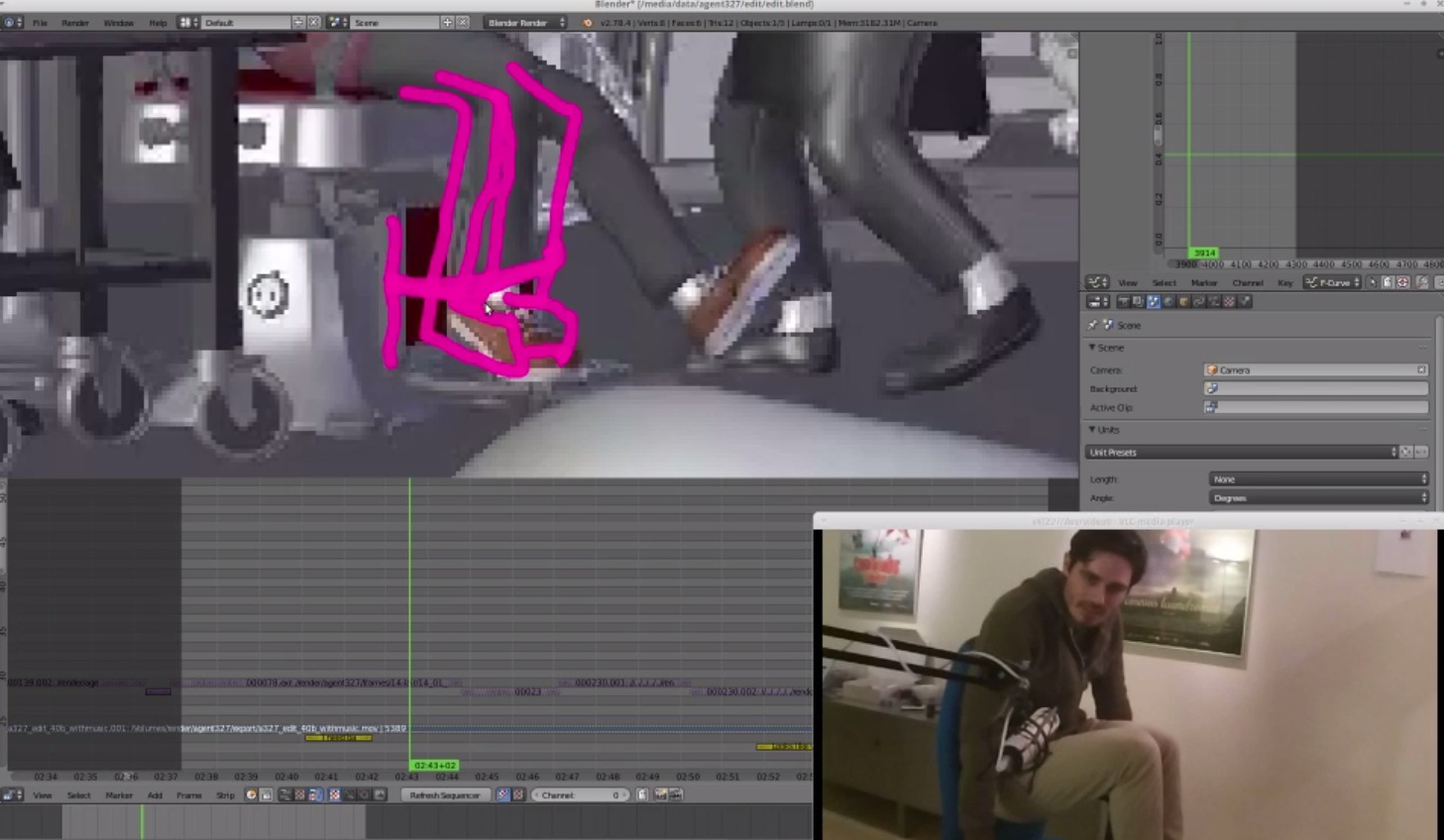1444x840 pixels.
Task: Click the Render properties tab icon
Action: pyautogui.click(x=1123, y=302)
